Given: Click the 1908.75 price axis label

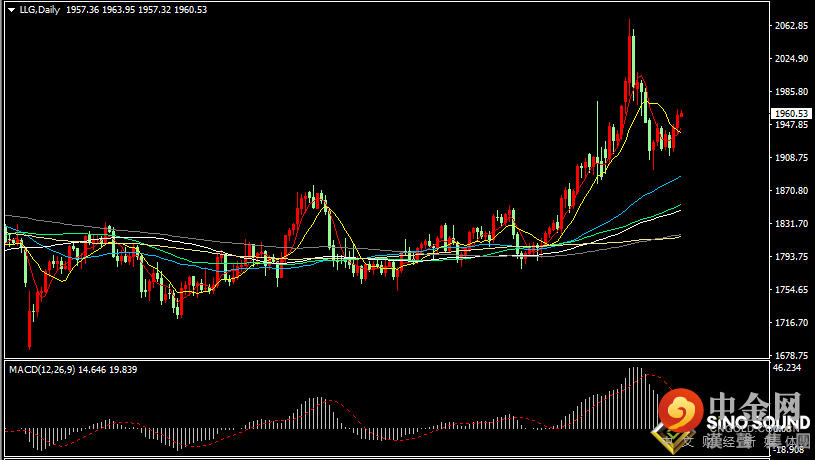Looking at the screenshot, I should click(791, 157).
